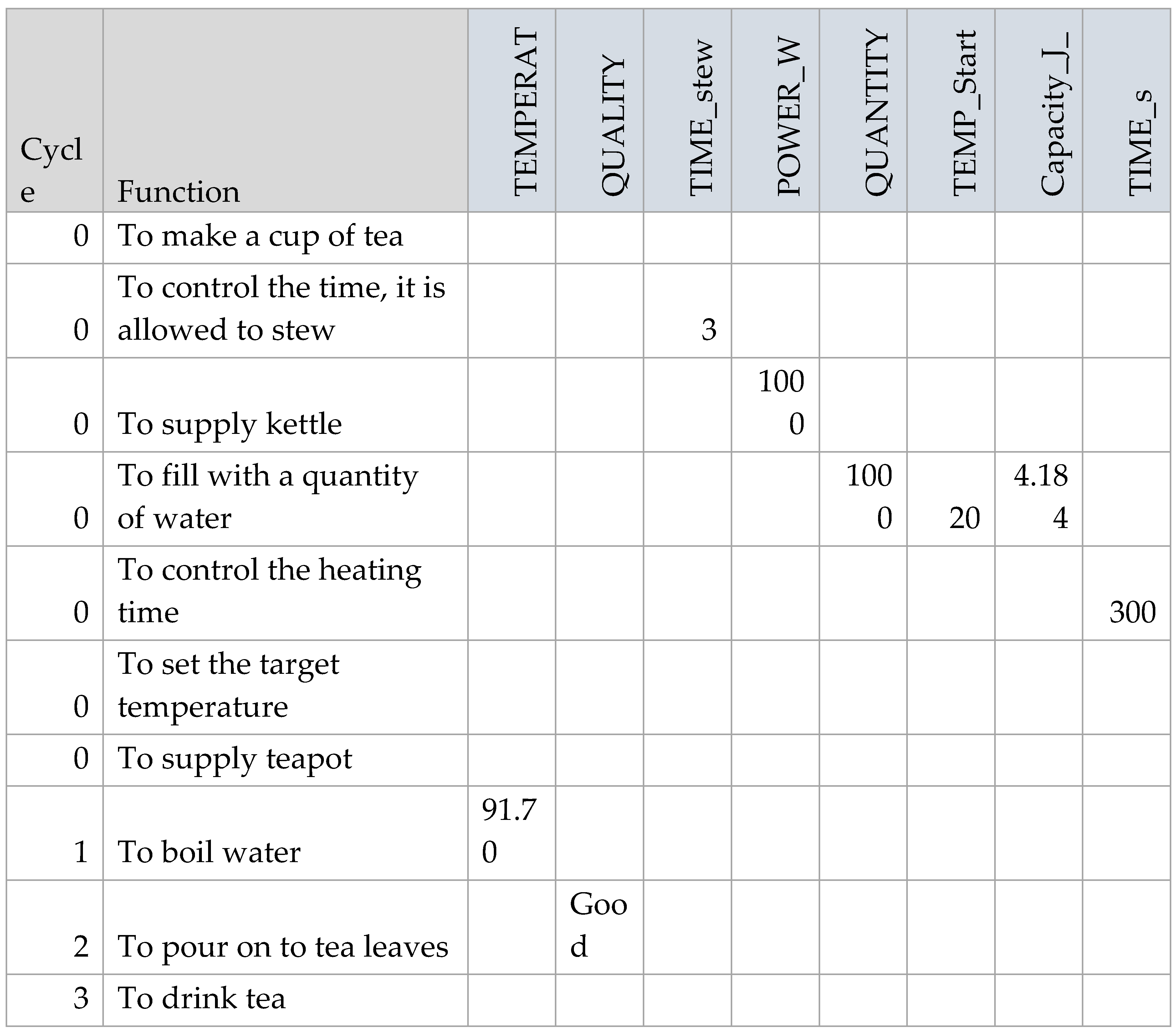The width and height of the screenshot is (1176, 1032).
Task: Click the TIME_stew column header
Action: (701, 118)
